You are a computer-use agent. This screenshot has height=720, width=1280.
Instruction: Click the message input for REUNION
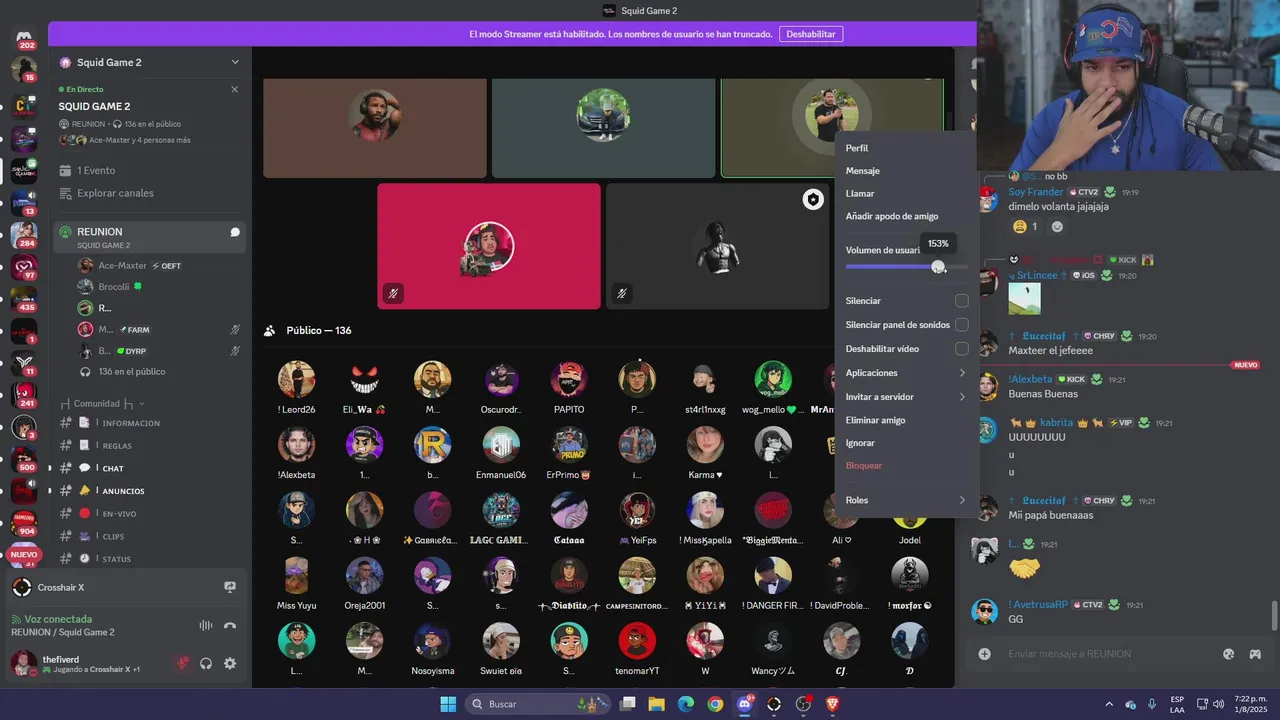click(x=1110, y=654)
